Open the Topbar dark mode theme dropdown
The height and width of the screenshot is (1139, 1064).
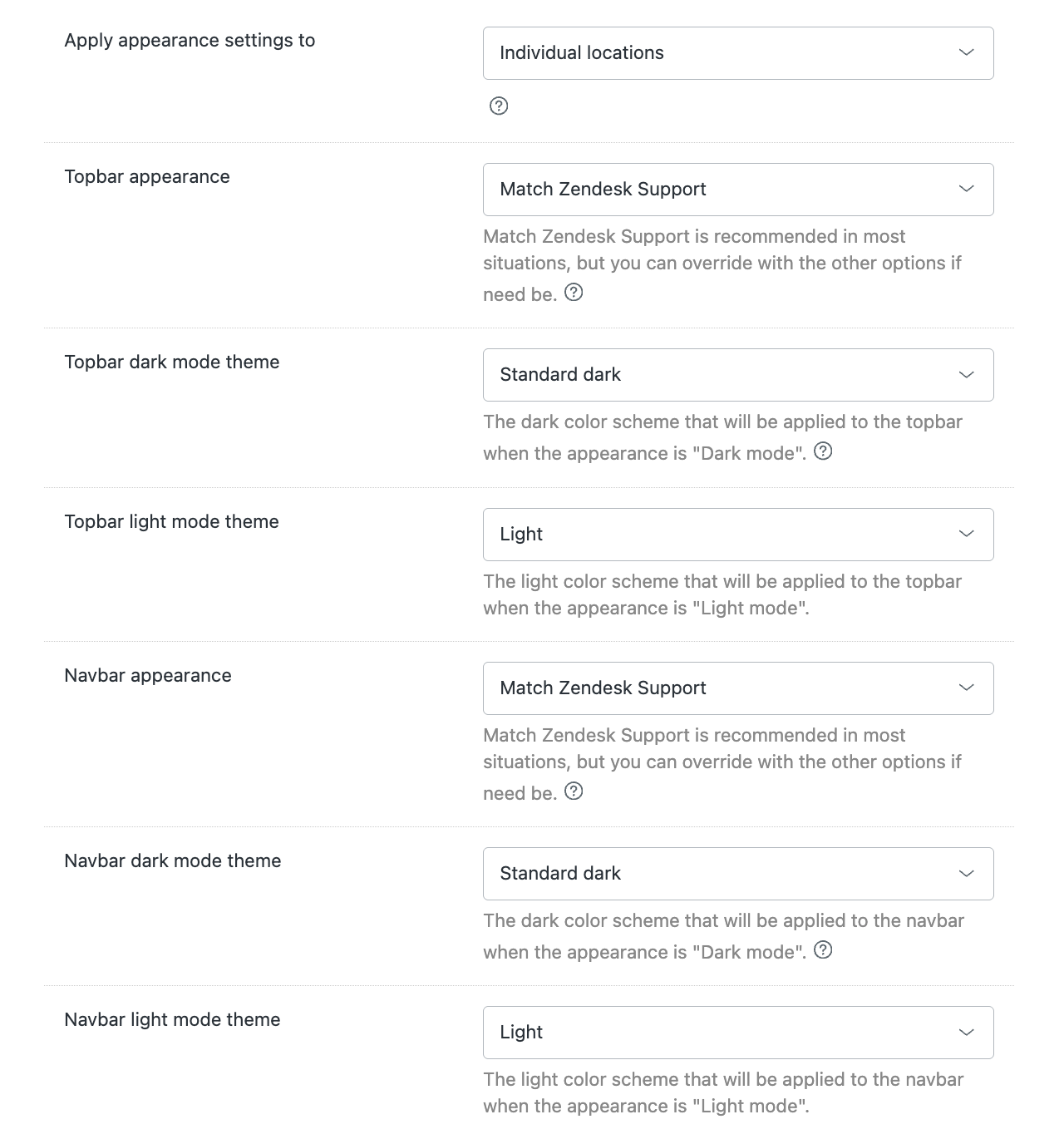point(738,375)
